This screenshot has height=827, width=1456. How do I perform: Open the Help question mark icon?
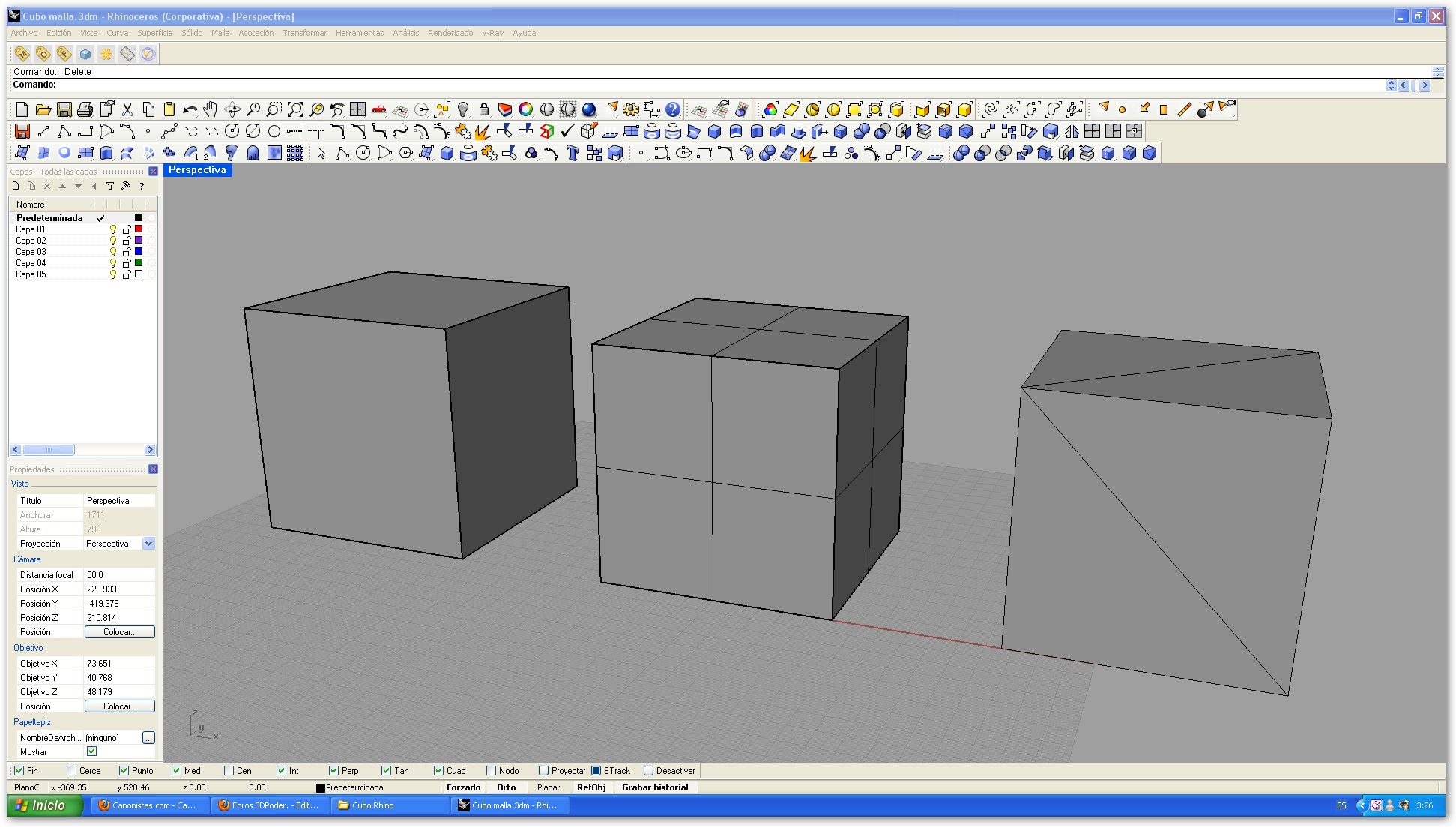tap(673, 109)
